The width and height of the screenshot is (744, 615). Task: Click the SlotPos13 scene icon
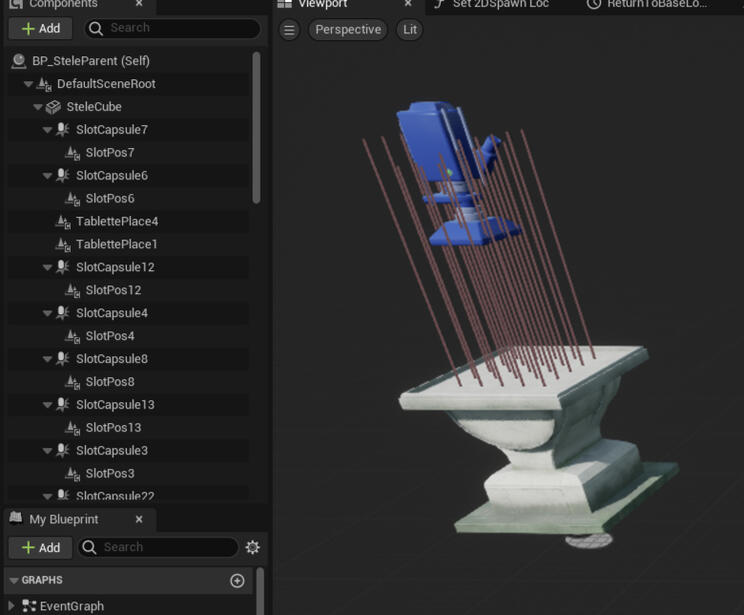(72, 428)
